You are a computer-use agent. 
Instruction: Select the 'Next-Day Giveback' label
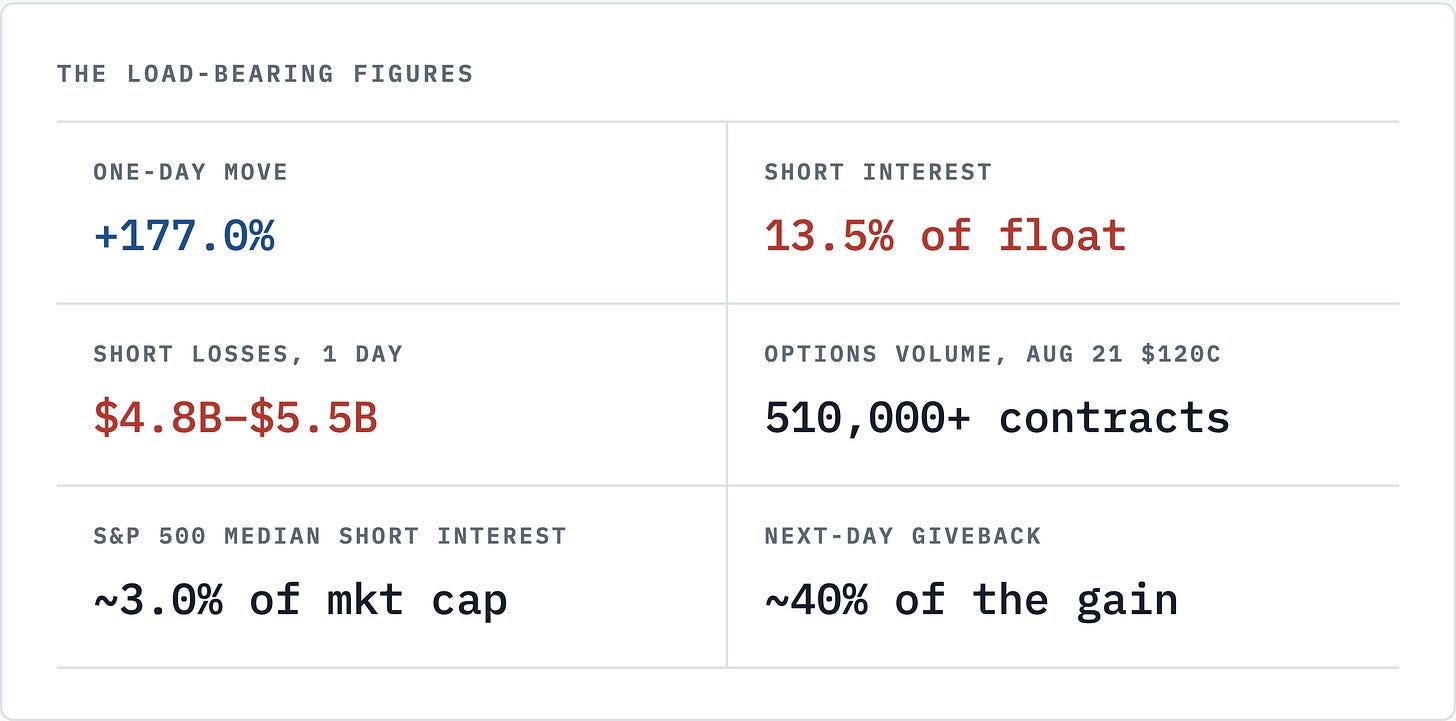[x=903, y=536]
